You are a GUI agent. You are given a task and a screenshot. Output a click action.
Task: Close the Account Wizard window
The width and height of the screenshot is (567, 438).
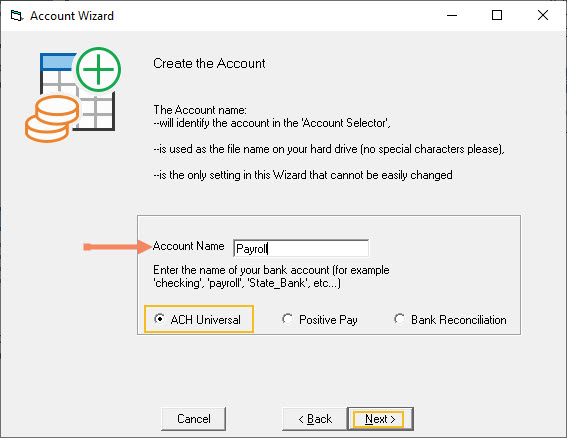tap(543, 16)
